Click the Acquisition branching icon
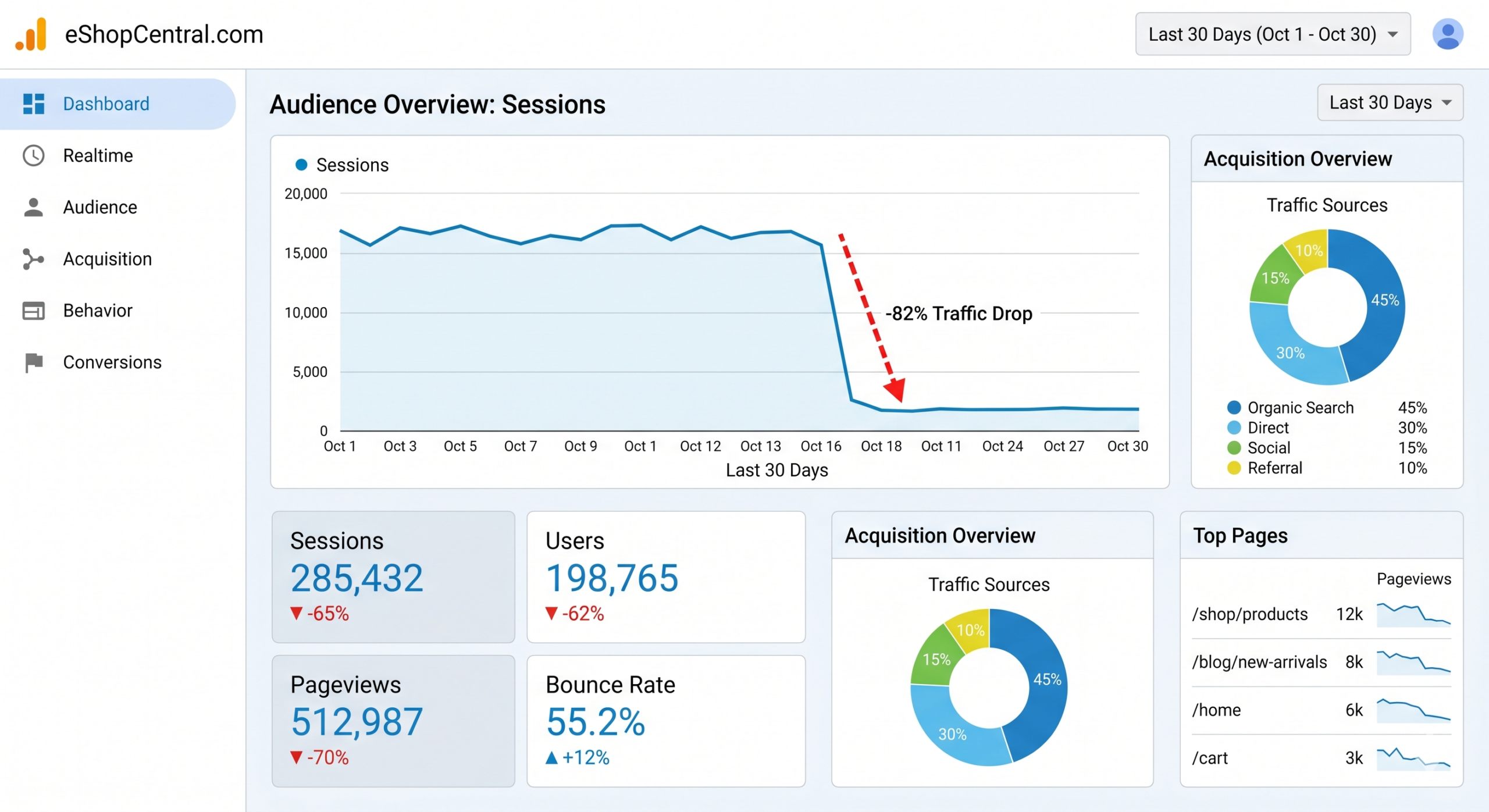This screenshot has width=1489, height=812. click(x=34, y=259)
